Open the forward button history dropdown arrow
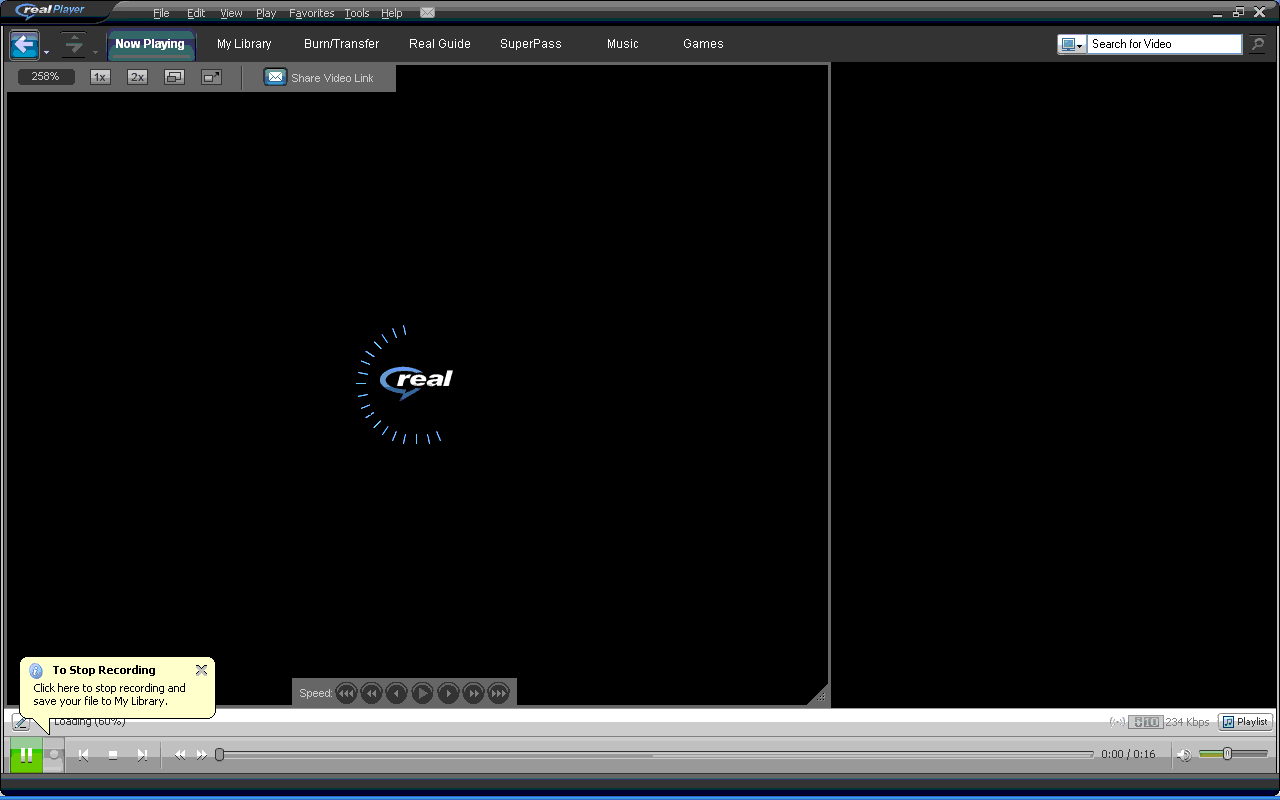This screenshot has height=800, width=1280. 95,52
